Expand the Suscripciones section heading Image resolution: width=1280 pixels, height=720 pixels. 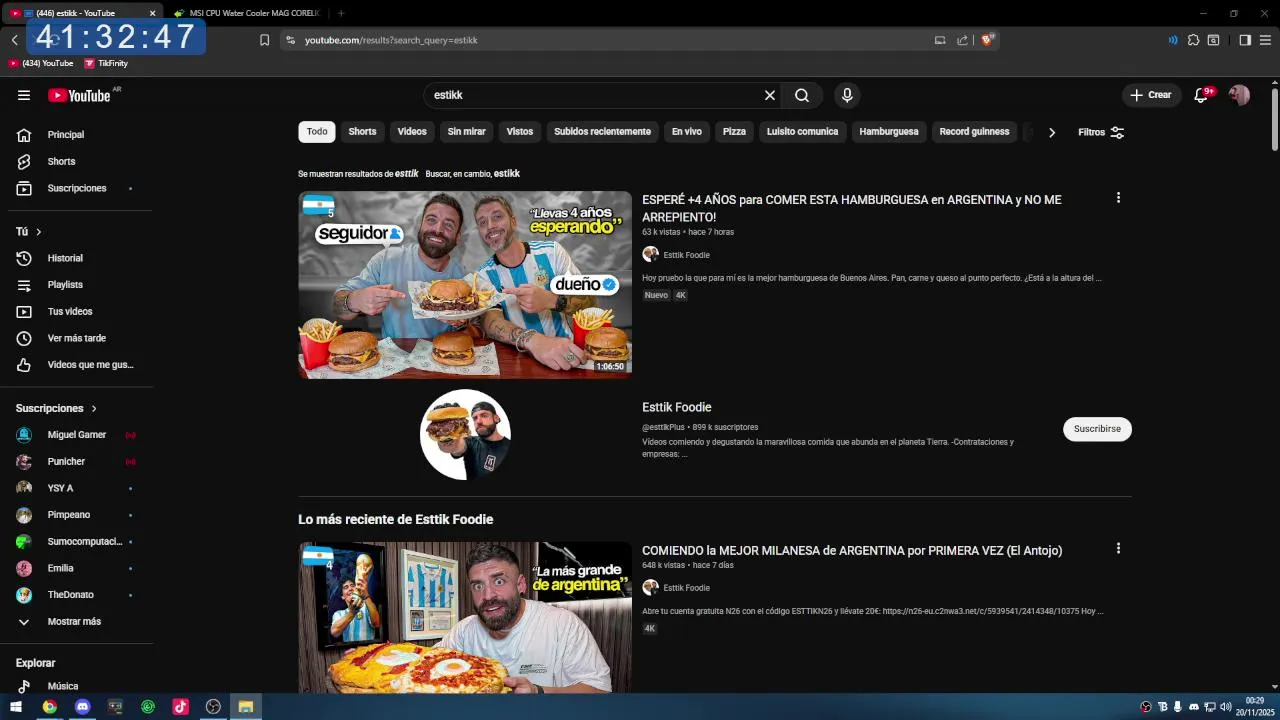56,408
